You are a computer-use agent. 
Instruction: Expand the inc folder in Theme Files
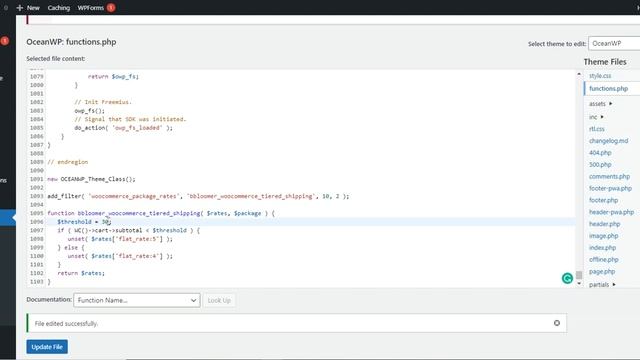pos(596,117)
